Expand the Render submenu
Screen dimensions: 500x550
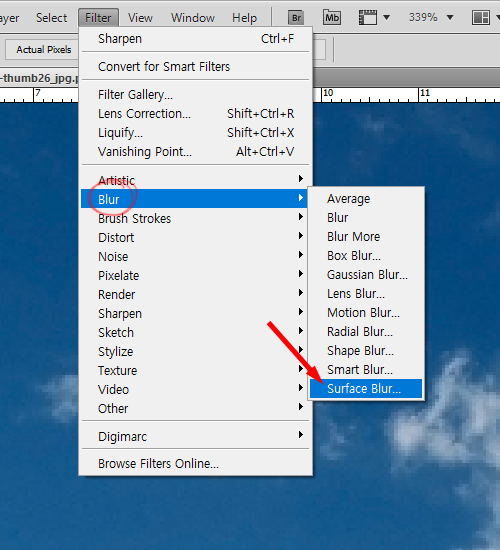[x=195, y=294]
